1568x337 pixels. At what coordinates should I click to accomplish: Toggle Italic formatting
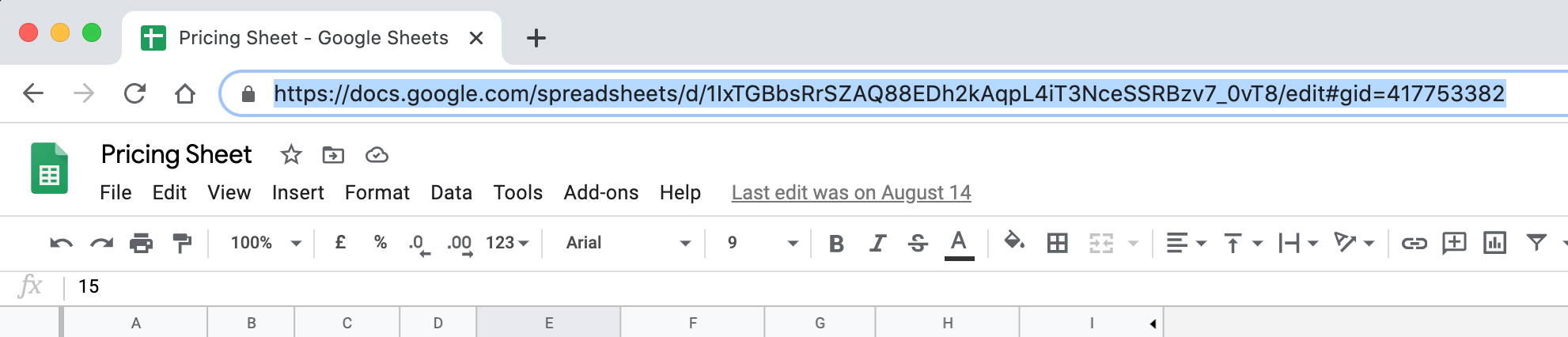[877, 243]
